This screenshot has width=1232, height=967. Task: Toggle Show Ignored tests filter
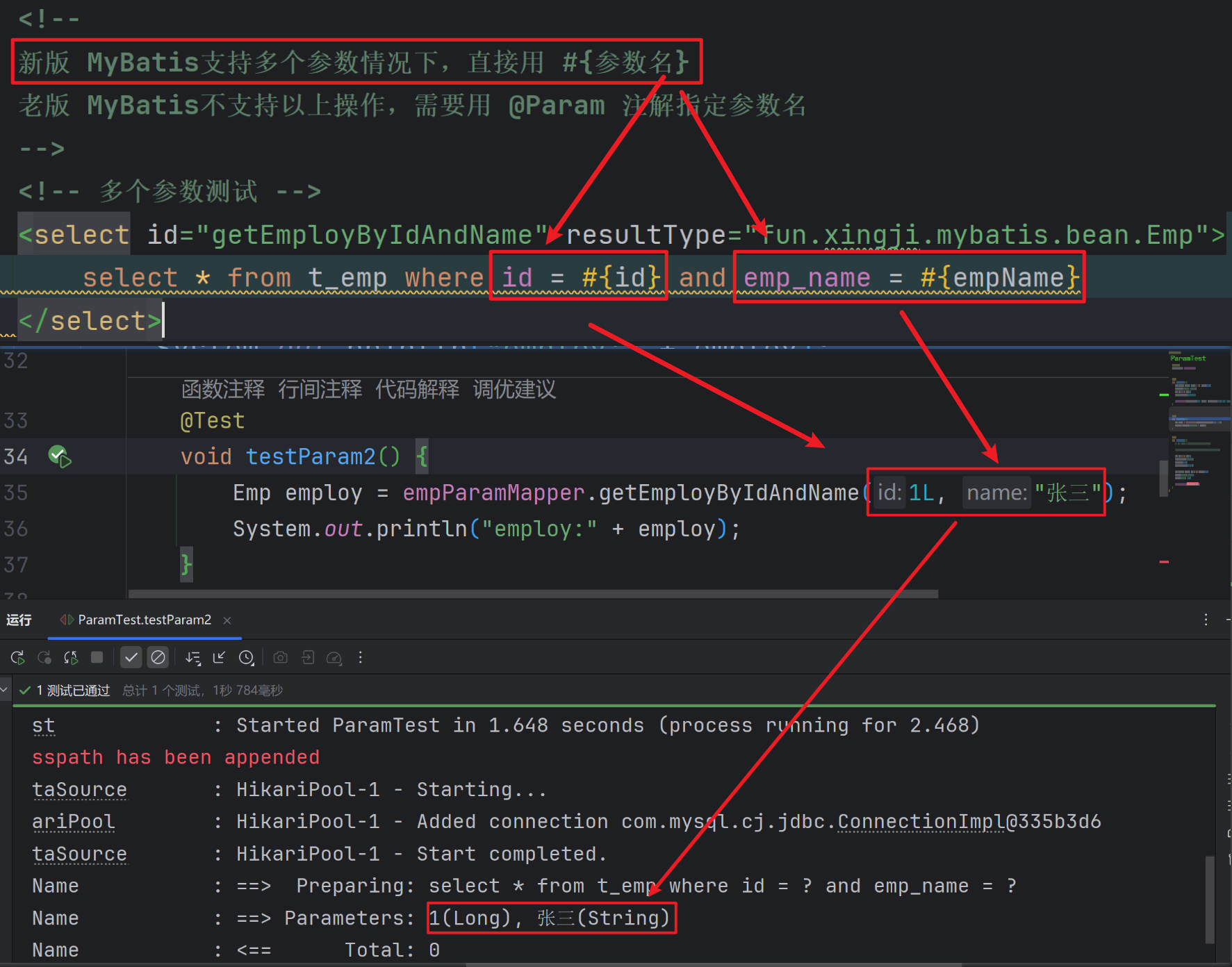(158, 657)
